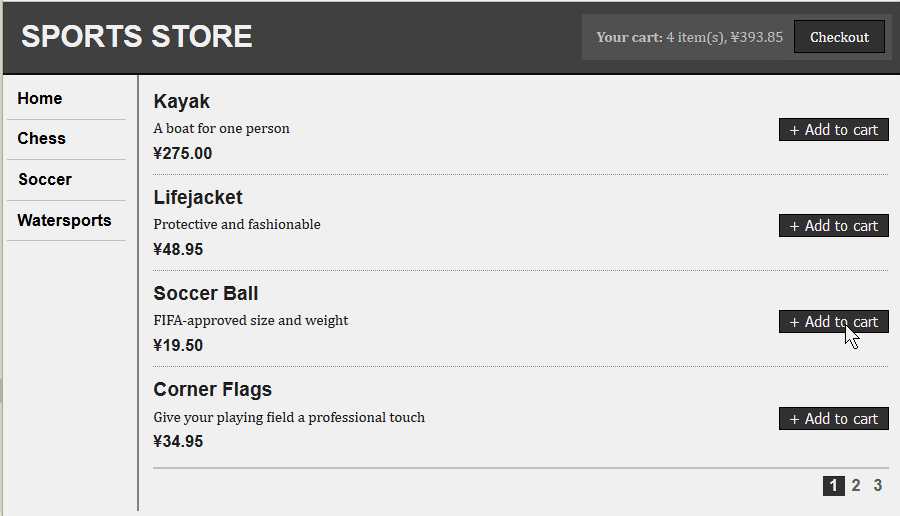Click the Corner Flags product heading
900x516 pixels.
[212, 390]
